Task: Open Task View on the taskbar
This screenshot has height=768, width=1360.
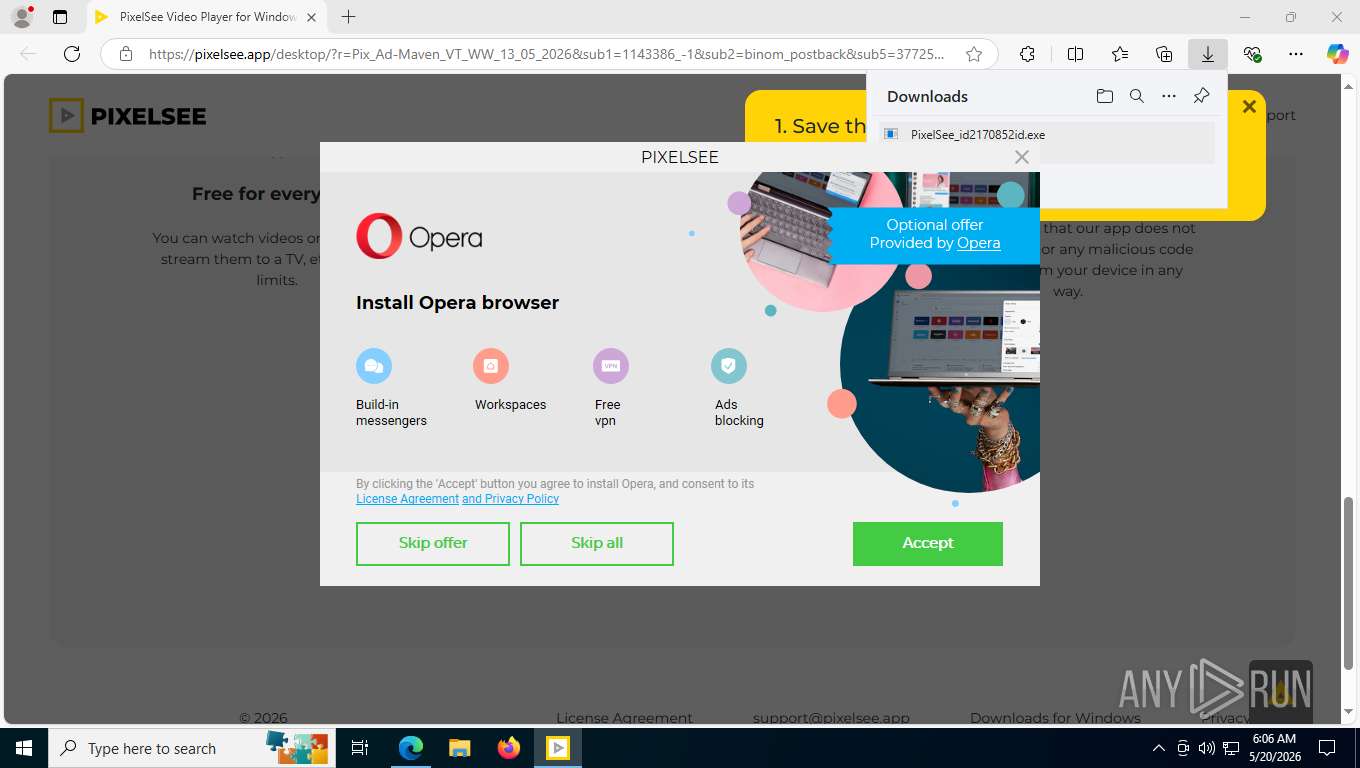Action: pos(360,748)
